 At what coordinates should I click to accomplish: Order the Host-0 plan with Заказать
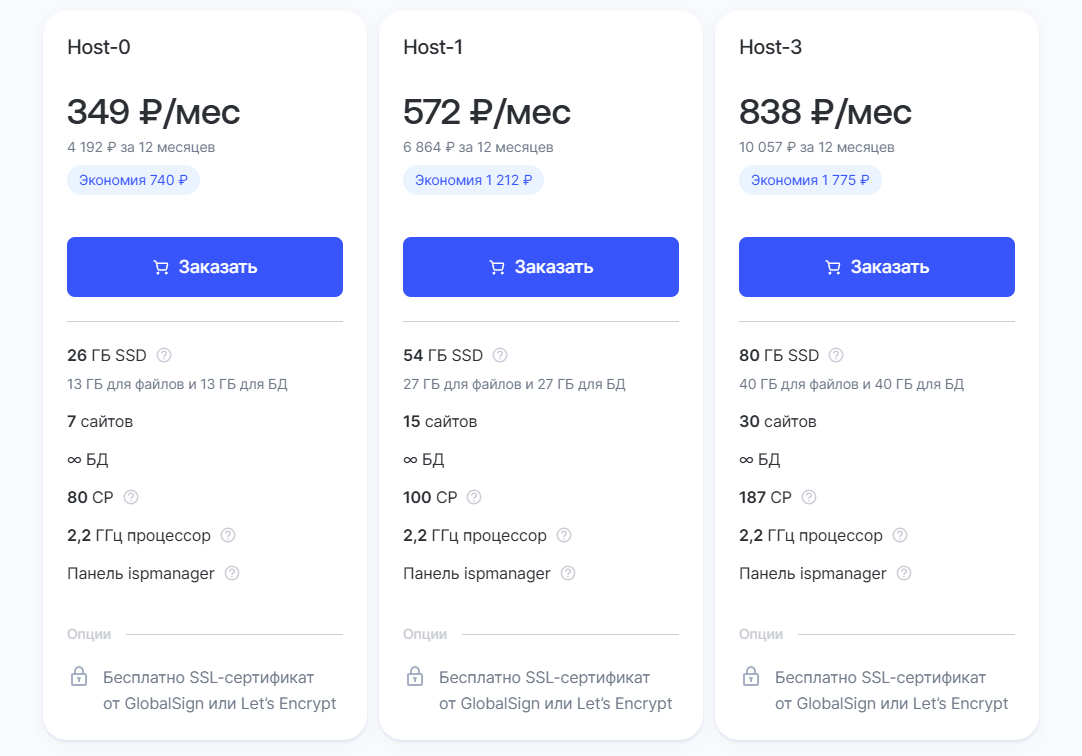205,267
